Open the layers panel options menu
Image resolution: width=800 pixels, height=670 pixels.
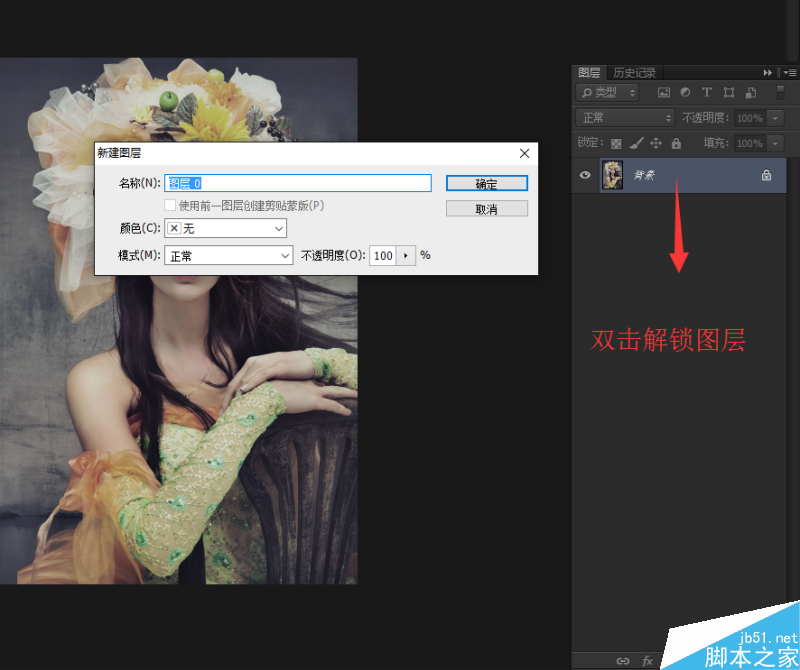(x=790, y=73)
